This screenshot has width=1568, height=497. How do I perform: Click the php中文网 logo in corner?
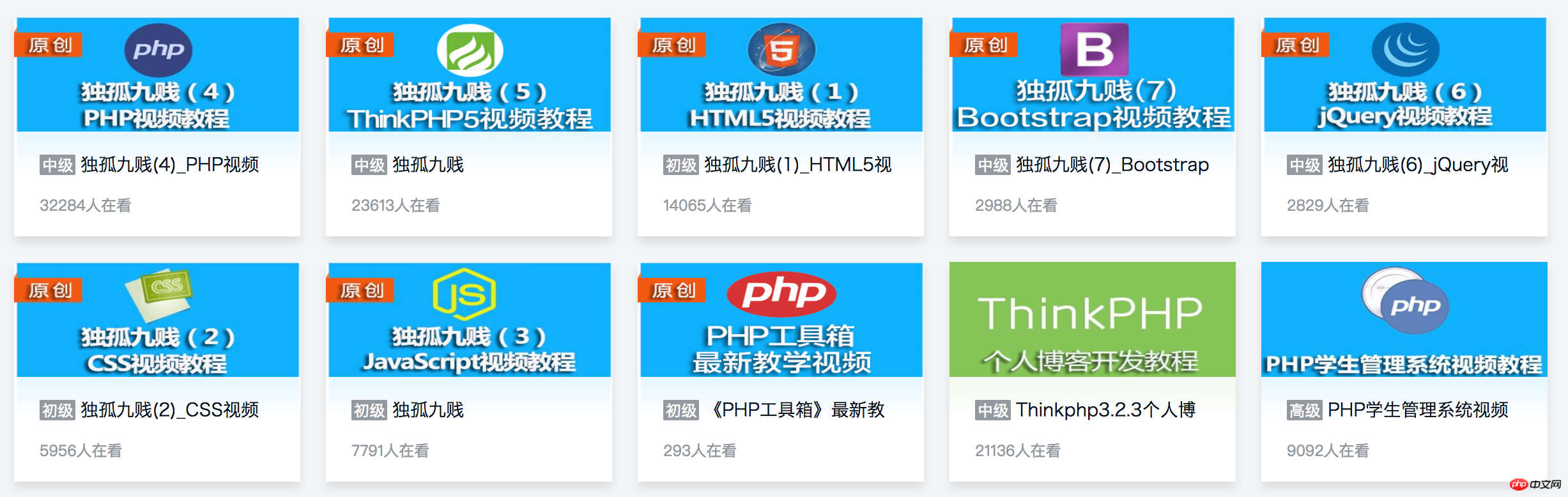click(x=1536, y=484)
